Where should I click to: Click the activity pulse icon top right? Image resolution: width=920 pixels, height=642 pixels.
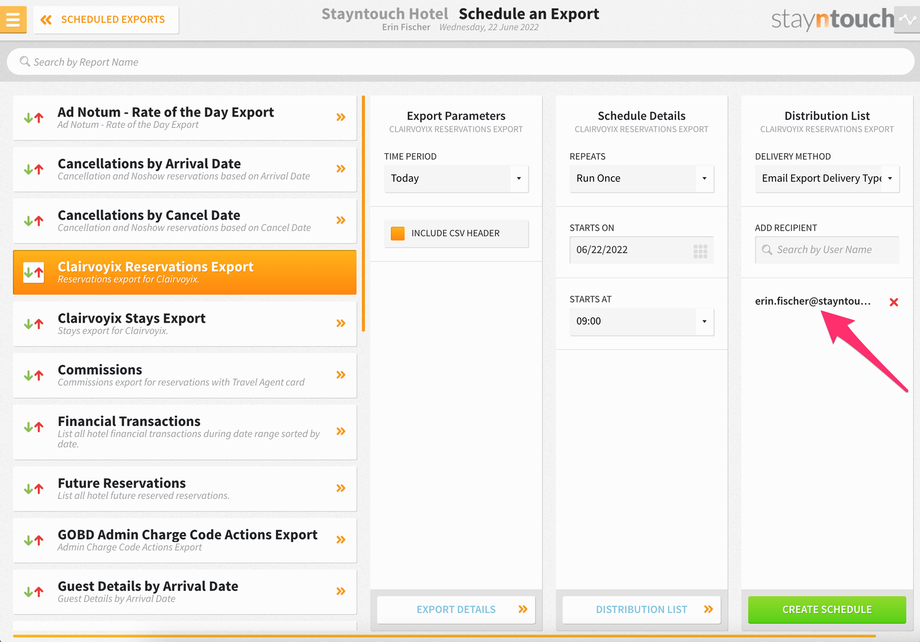point(907,19)
